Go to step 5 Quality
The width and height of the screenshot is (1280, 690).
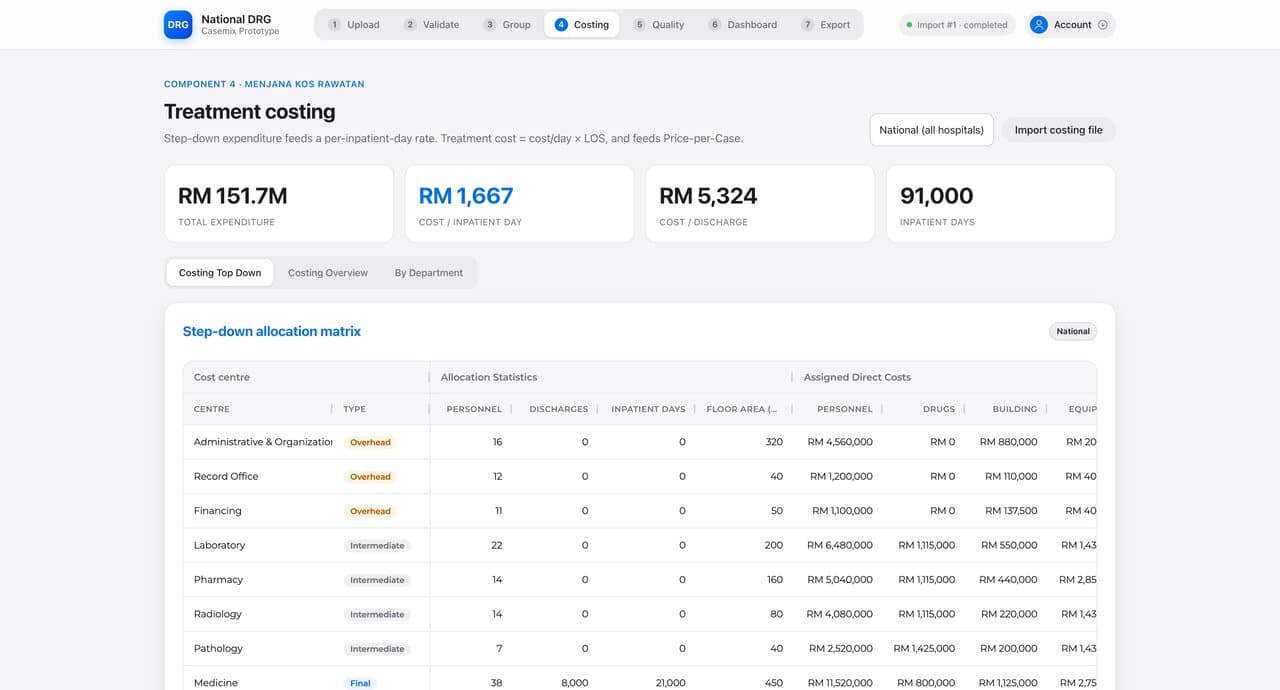[659, 25]
